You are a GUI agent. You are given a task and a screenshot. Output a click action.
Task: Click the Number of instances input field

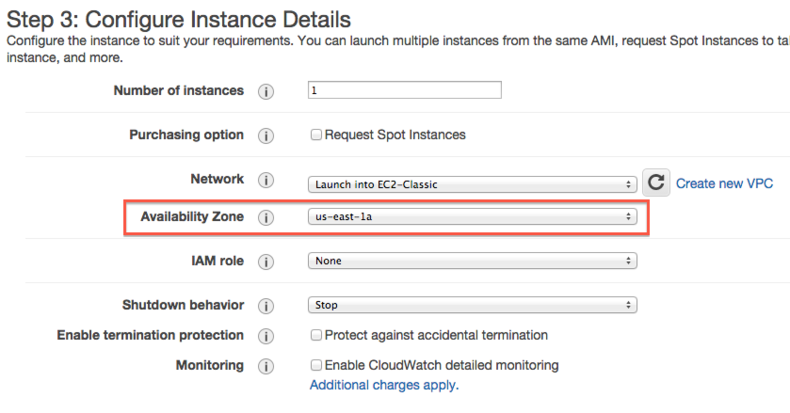tap(404, 91)
